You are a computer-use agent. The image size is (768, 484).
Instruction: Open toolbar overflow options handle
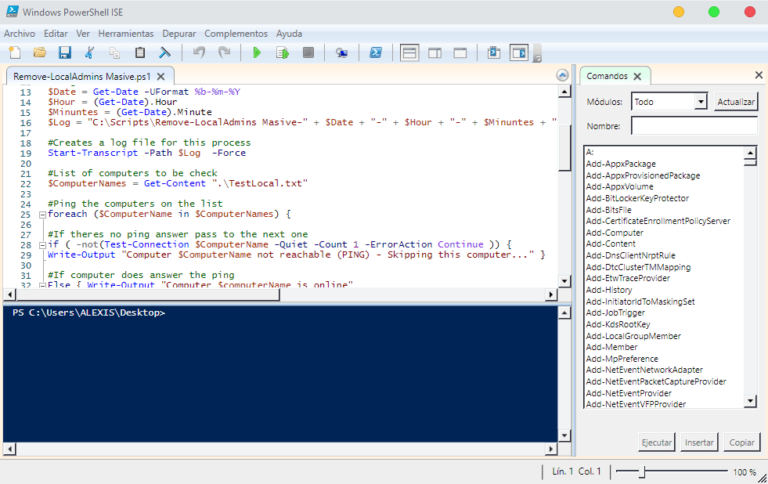[x=537, y=54]
